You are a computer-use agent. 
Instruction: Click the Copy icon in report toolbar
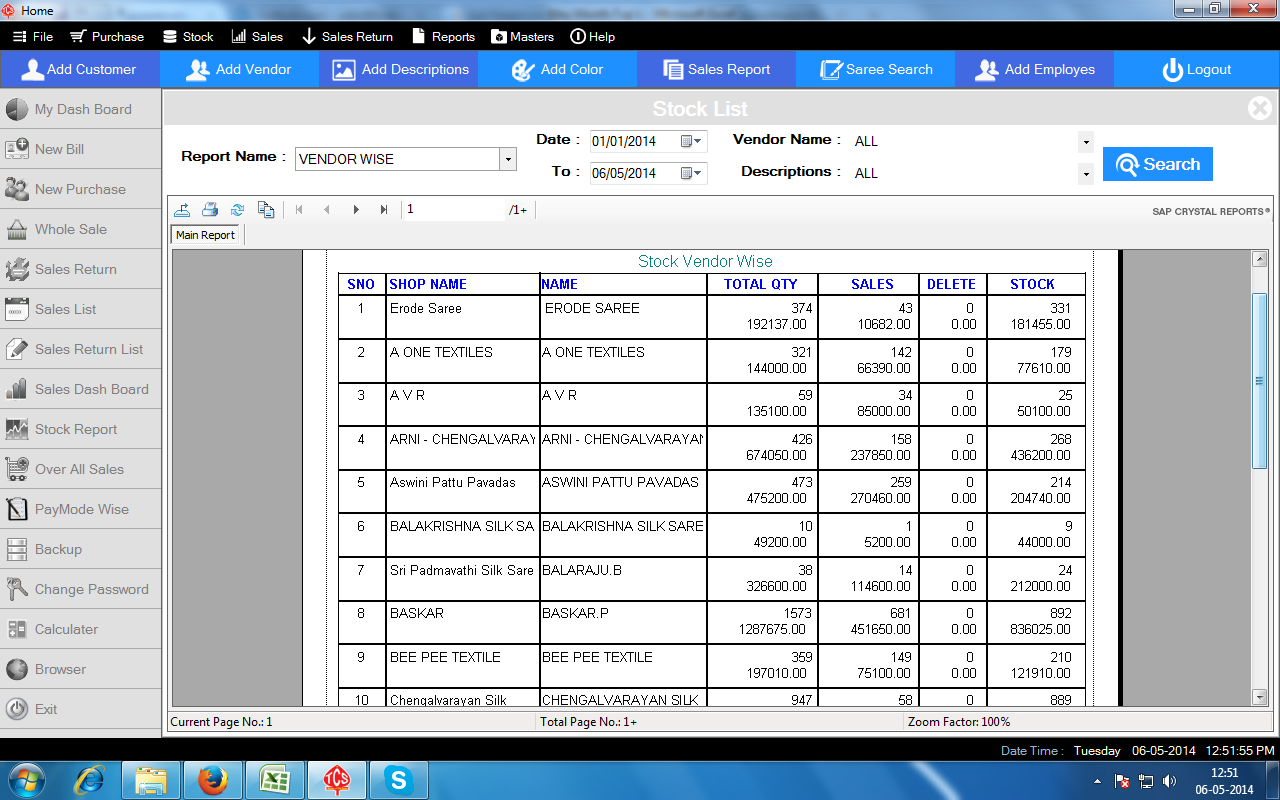pyautogui.click(x=265, y=210)
